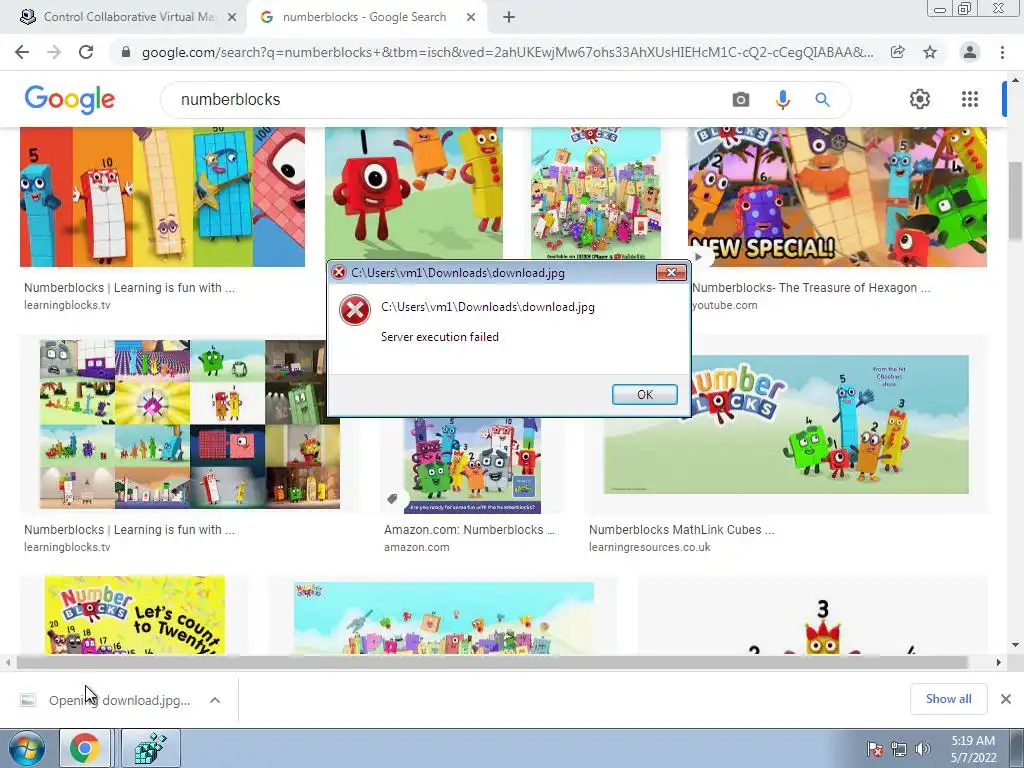The image size is (1024, 768).
Task: Open the Numberblocks collage grid thumbnail
Action: (189, 424)
